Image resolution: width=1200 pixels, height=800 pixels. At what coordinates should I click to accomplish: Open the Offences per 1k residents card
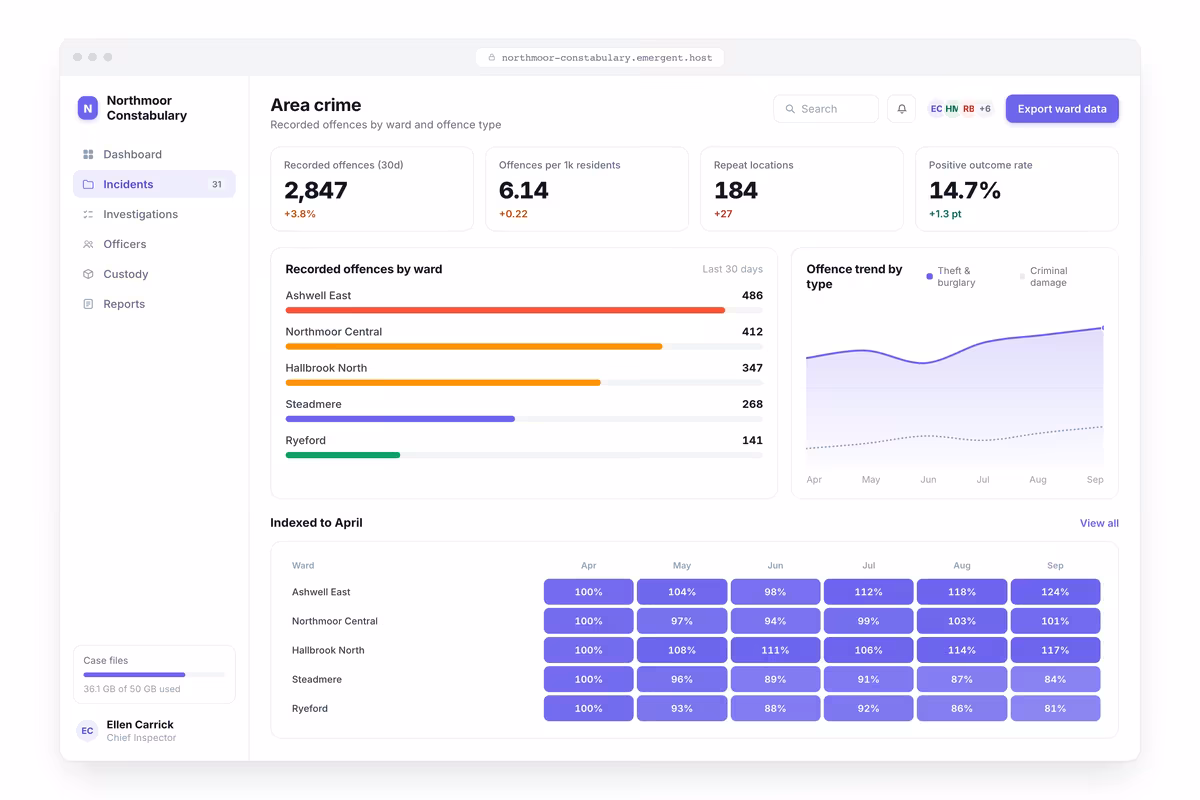587,189
